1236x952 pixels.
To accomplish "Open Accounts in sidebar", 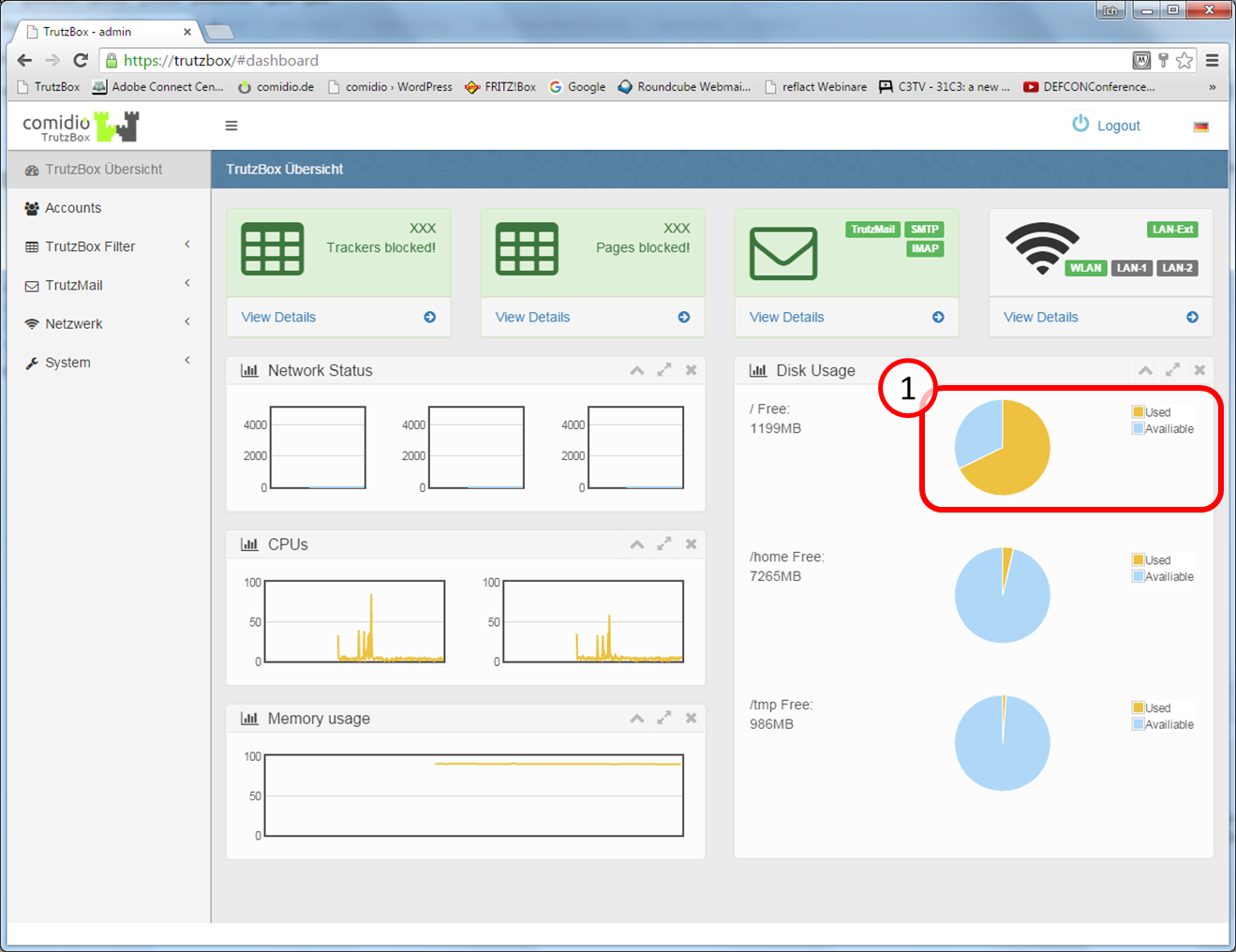I will point(109,208).
